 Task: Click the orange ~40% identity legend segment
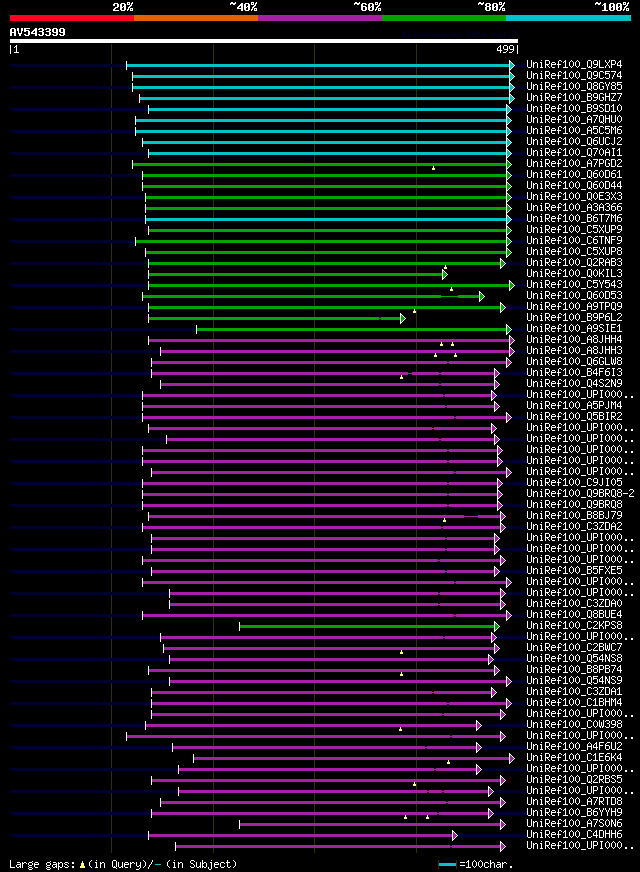[196, 18]
